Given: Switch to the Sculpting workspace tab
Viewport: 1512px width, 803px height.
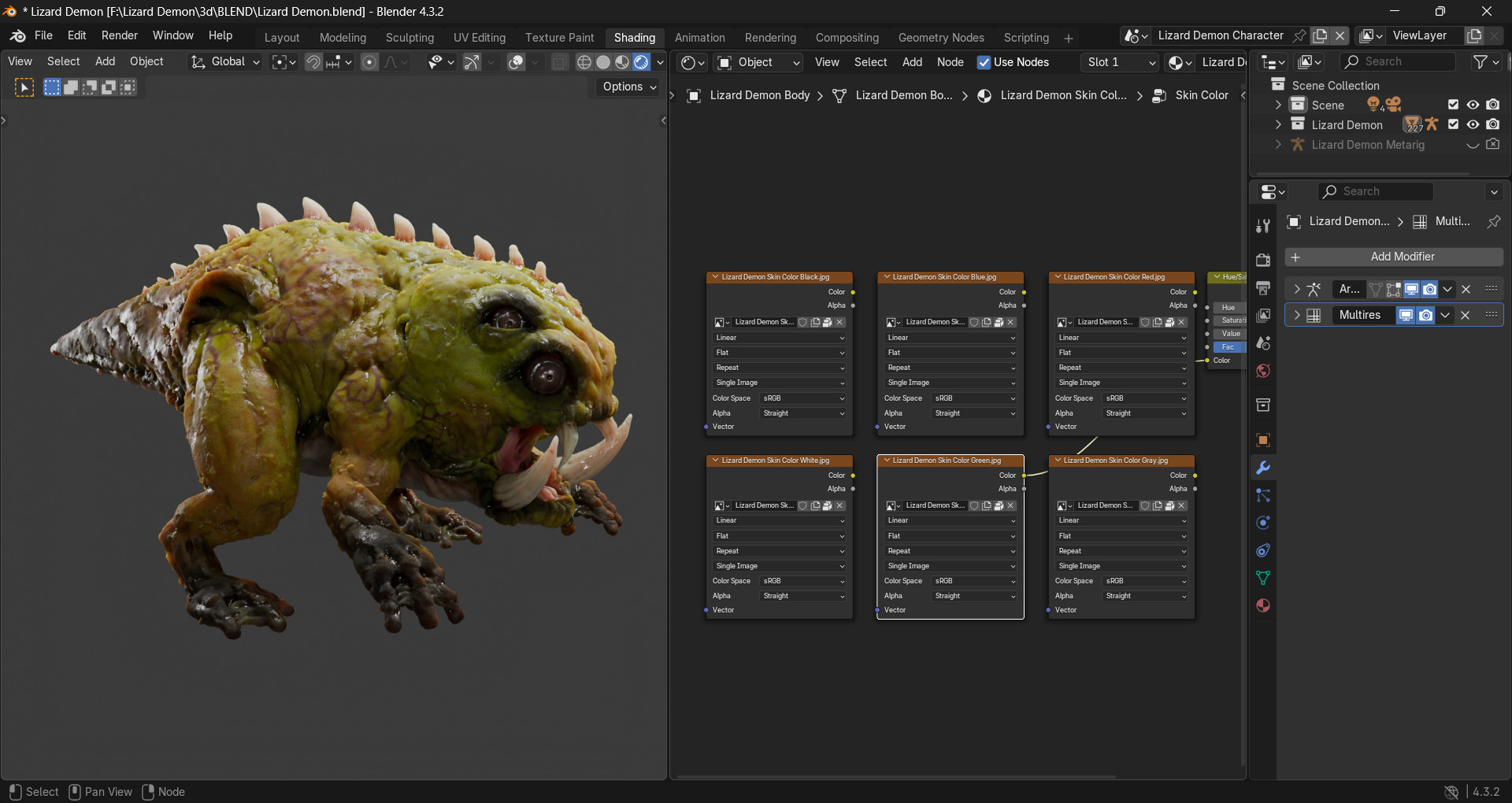Looking at the screenshot, I should [x=409, y=38].
